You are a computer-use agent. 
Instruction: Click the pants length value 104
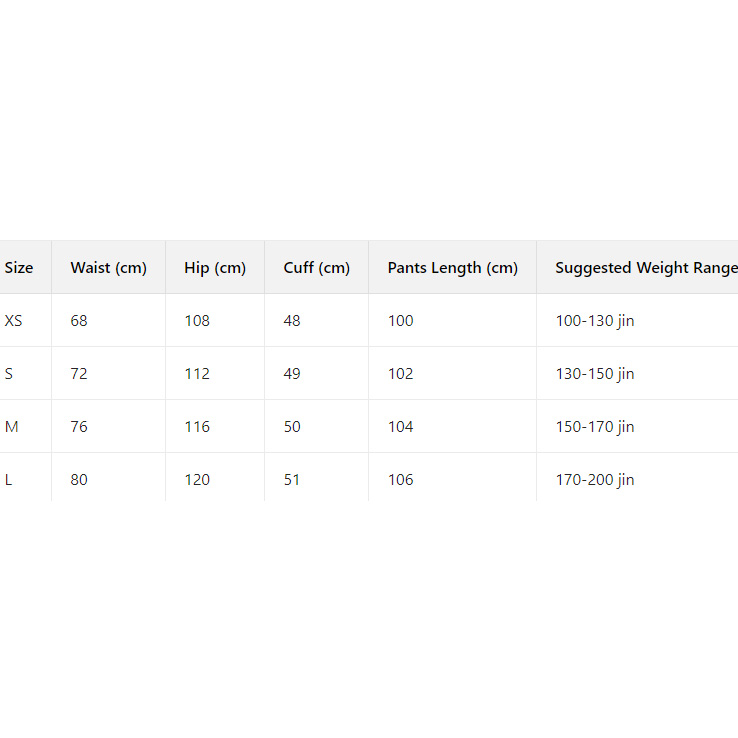400,427
